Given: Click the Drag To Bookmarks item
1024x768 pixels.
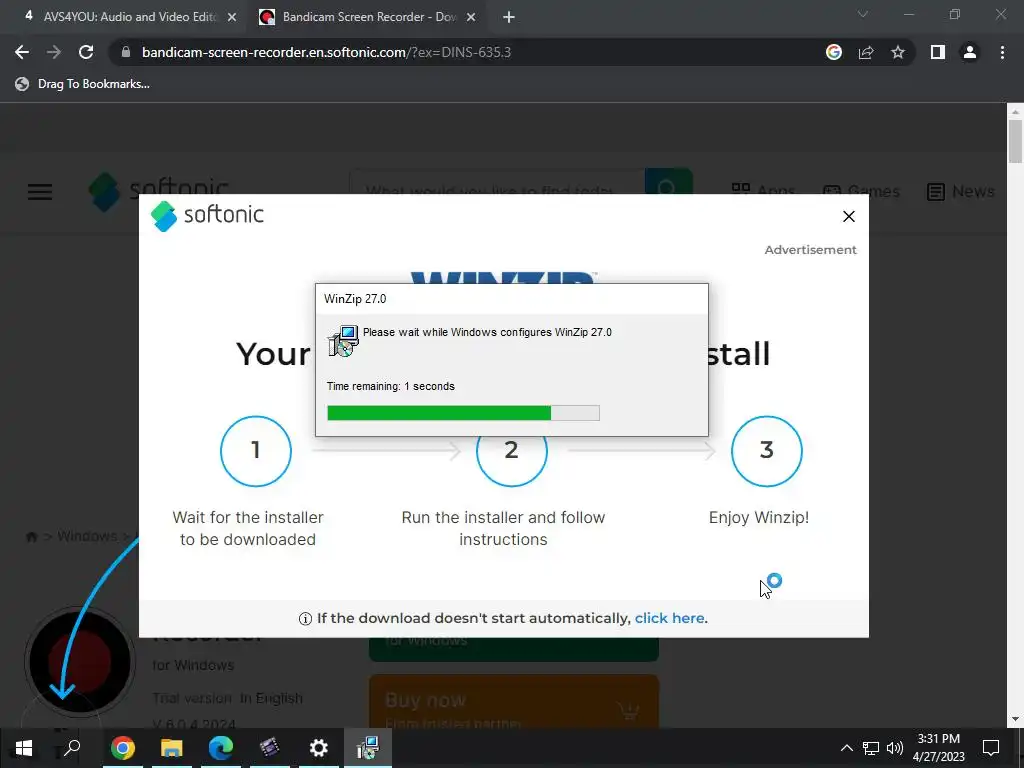Looking at the screenshot, I should coord(82,84).
